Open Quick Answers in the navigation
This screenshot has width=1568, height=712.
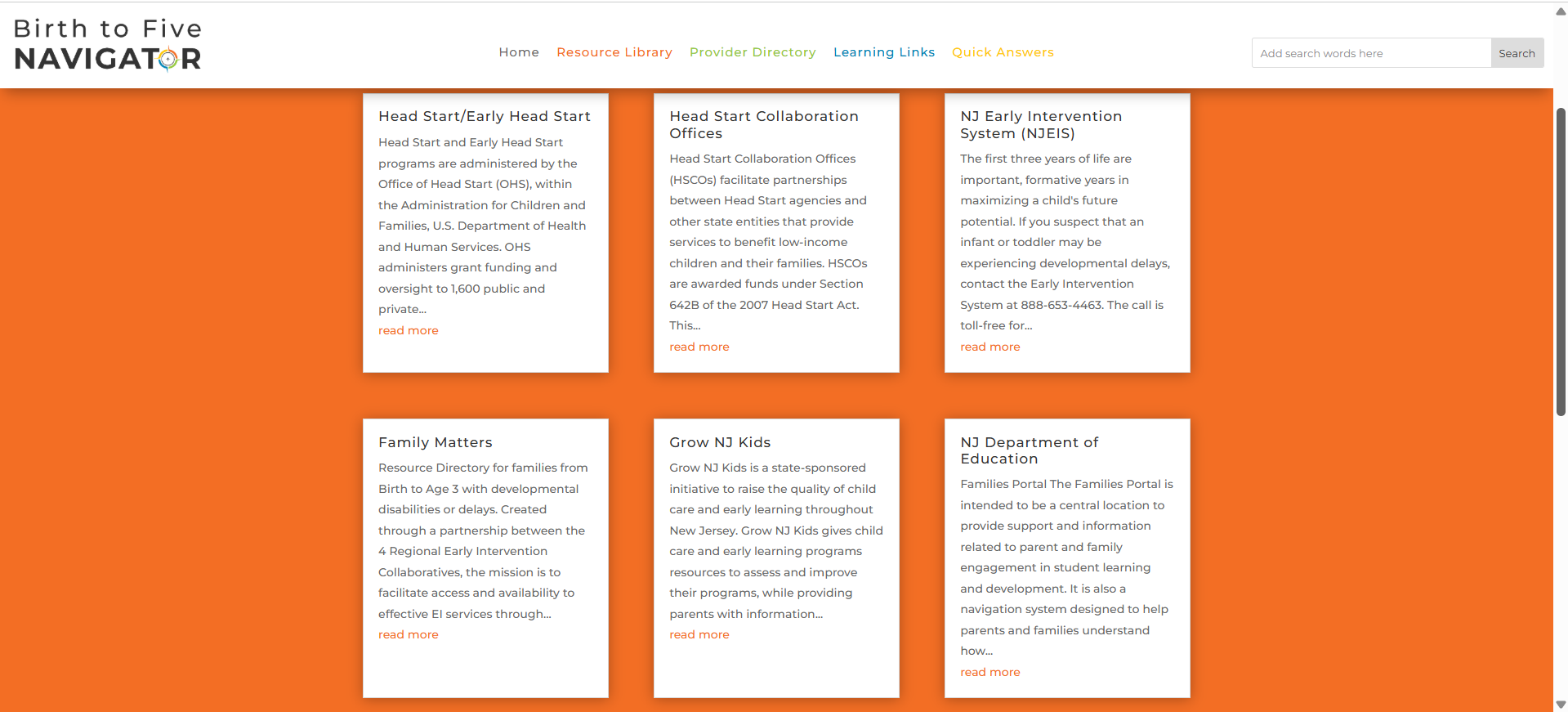coord(1003,52)
